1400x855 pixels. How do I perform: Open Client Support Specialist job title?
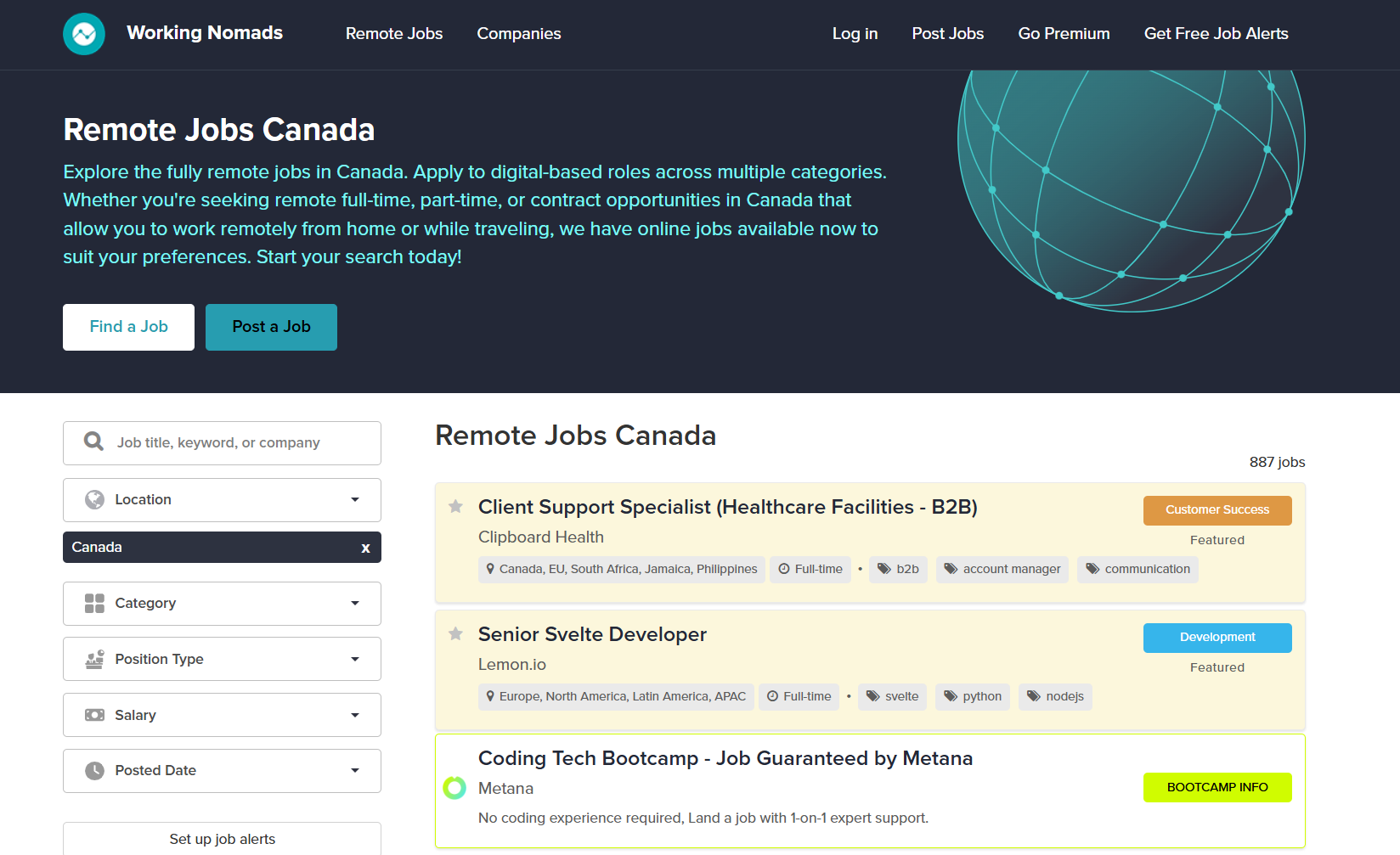(728, 507)
